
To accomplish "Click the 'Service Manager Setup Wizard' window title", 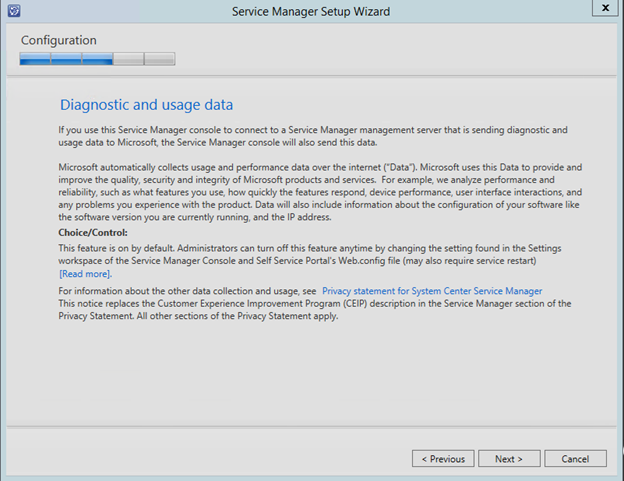I will [x=311, y=12].
